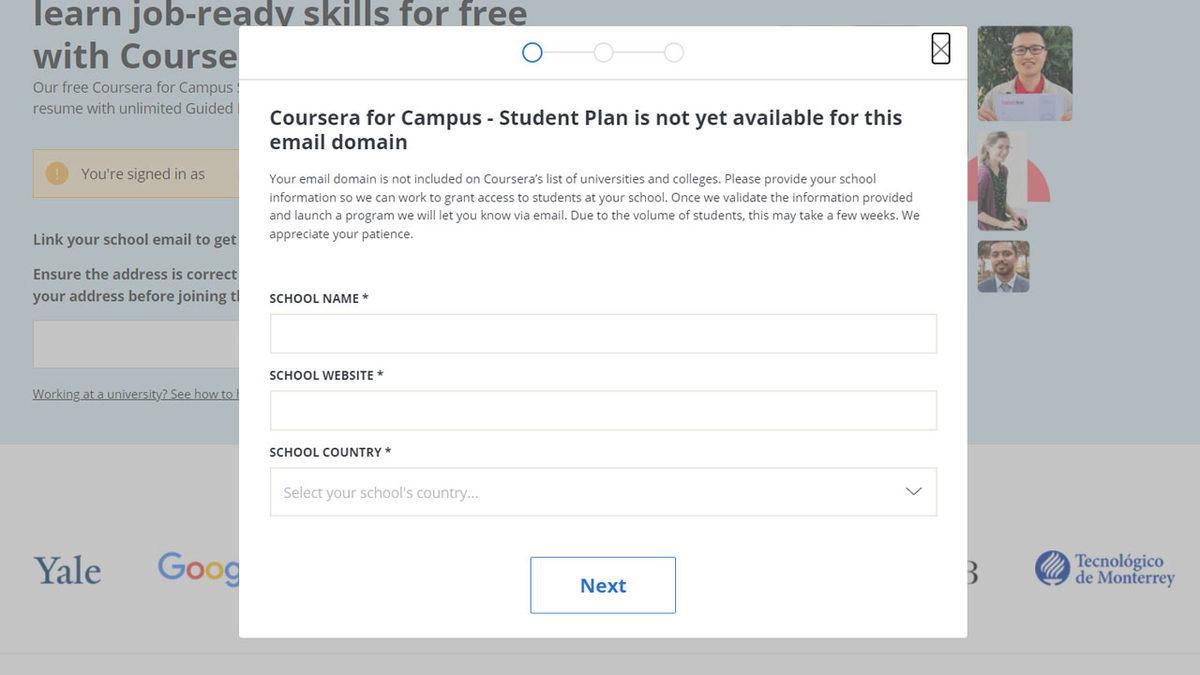Click the School Name input field

[x=603, y=334]
